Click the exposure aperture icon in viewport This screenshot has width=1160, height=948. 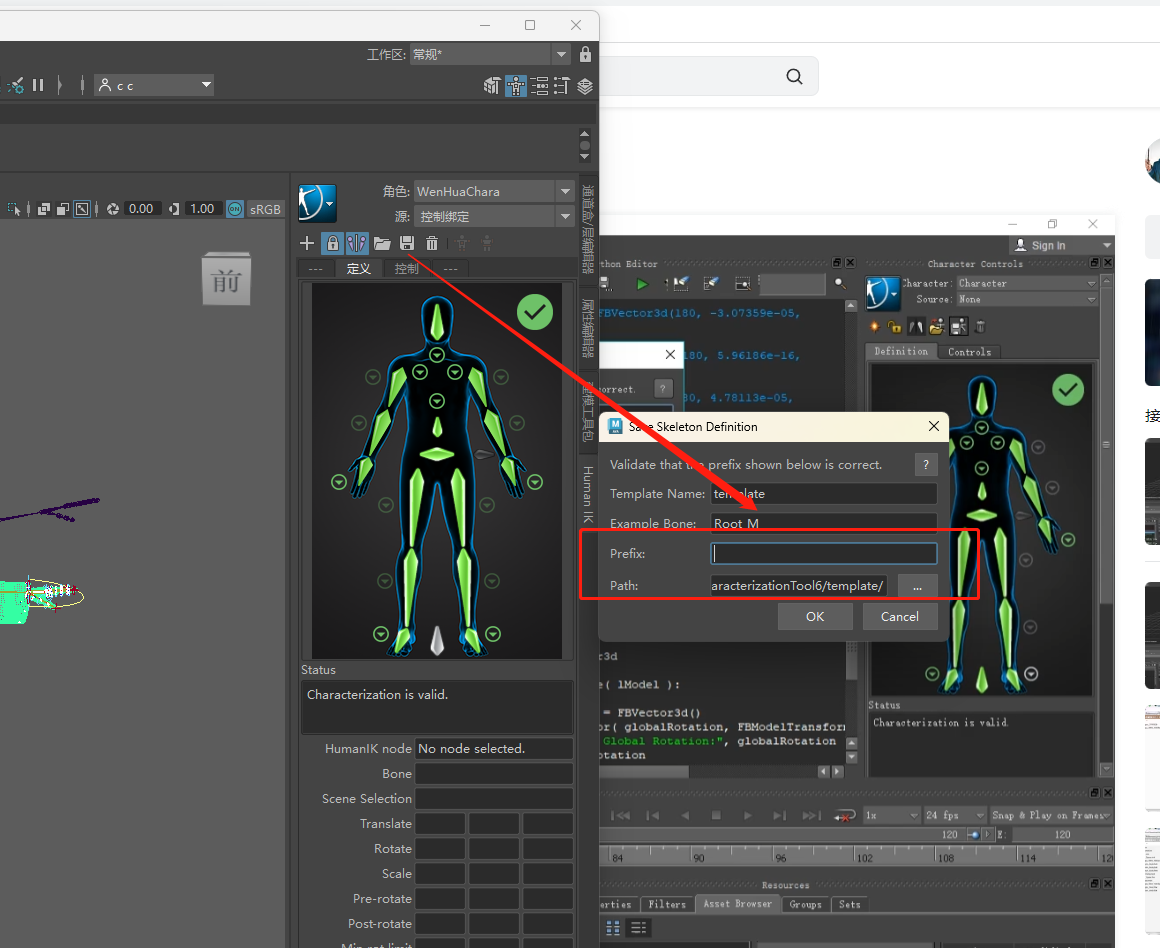click(x=112, y=209)
